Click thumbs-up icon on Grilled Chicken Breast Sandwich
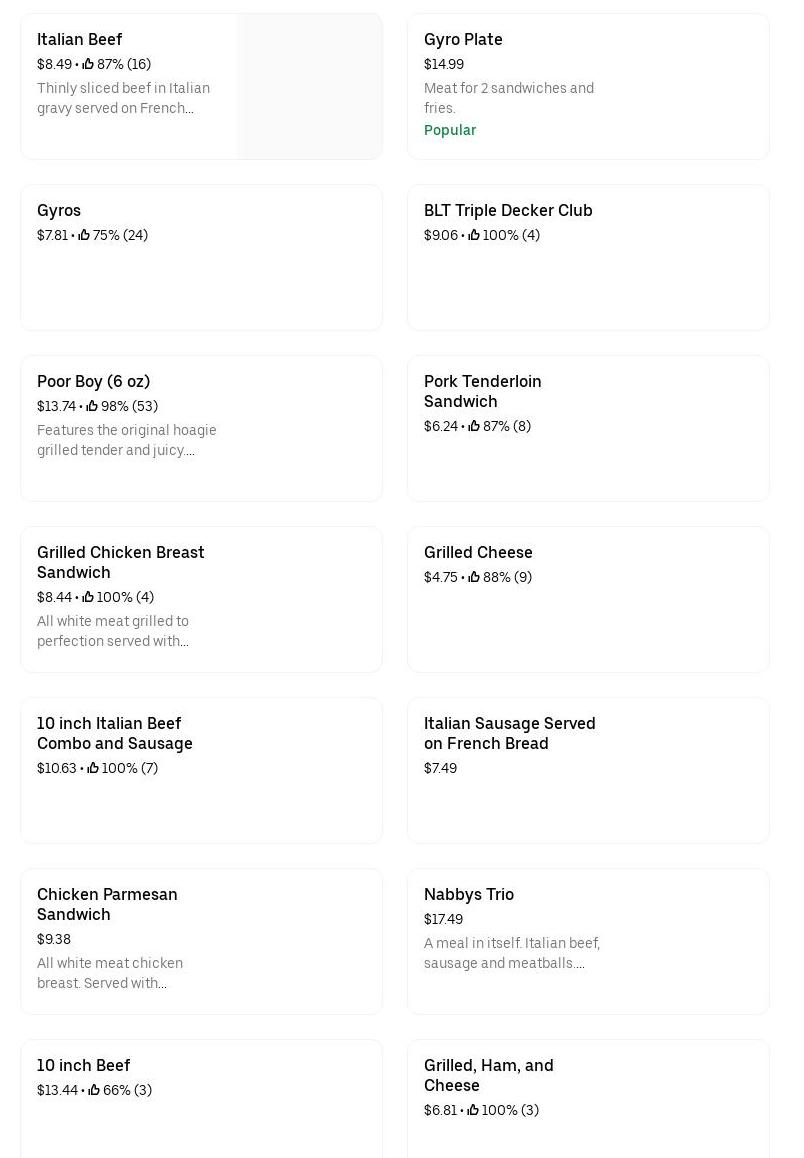 point(88,597)
